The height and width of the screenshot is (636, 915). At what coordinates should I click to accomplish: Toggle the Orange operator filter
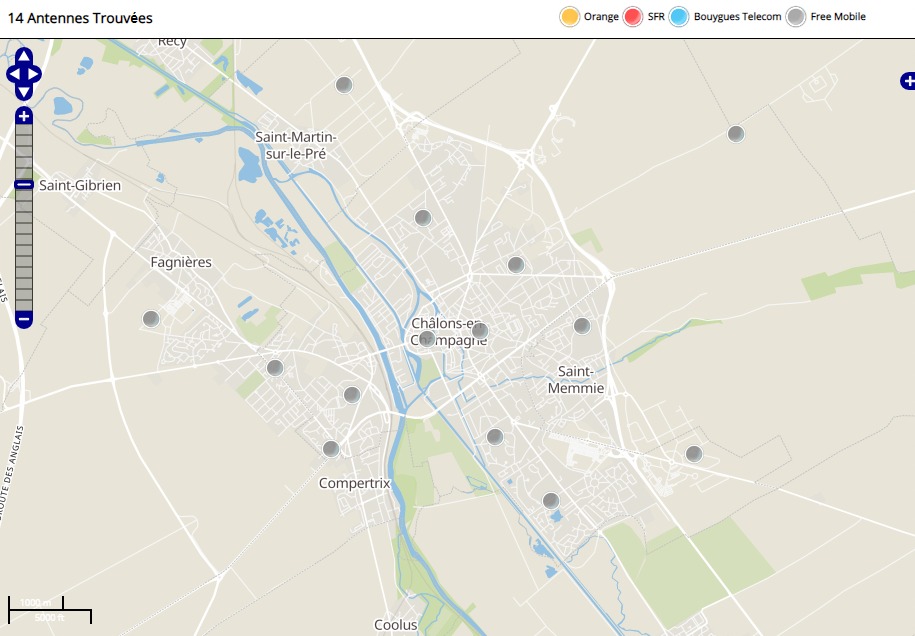(570, 17)
